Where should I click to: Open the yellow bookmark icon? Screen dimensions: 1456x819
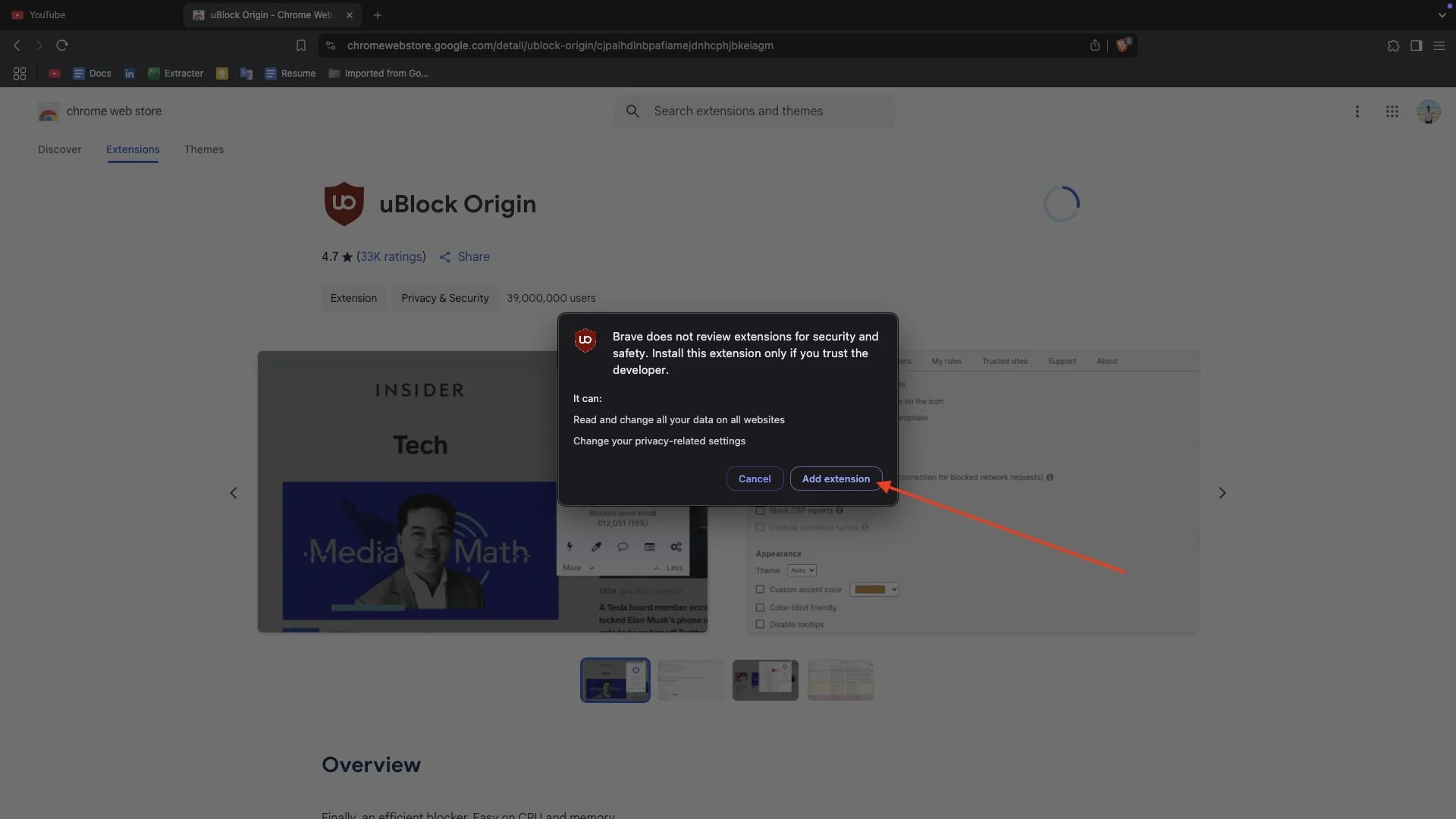pos(222,74)
